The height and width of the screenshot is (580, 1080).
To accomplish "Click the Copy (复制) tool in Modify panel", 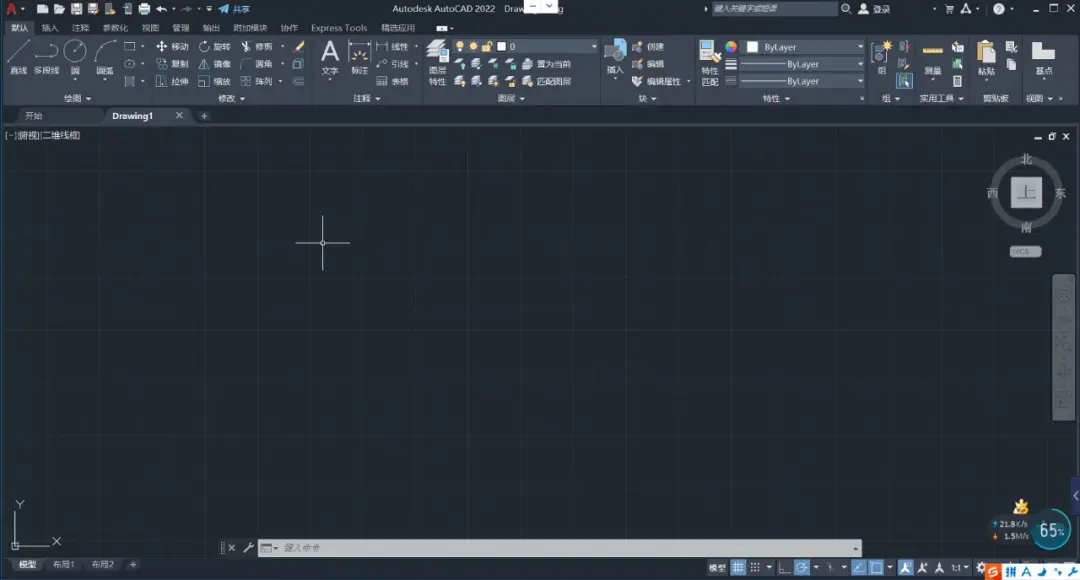I will 172,63.
